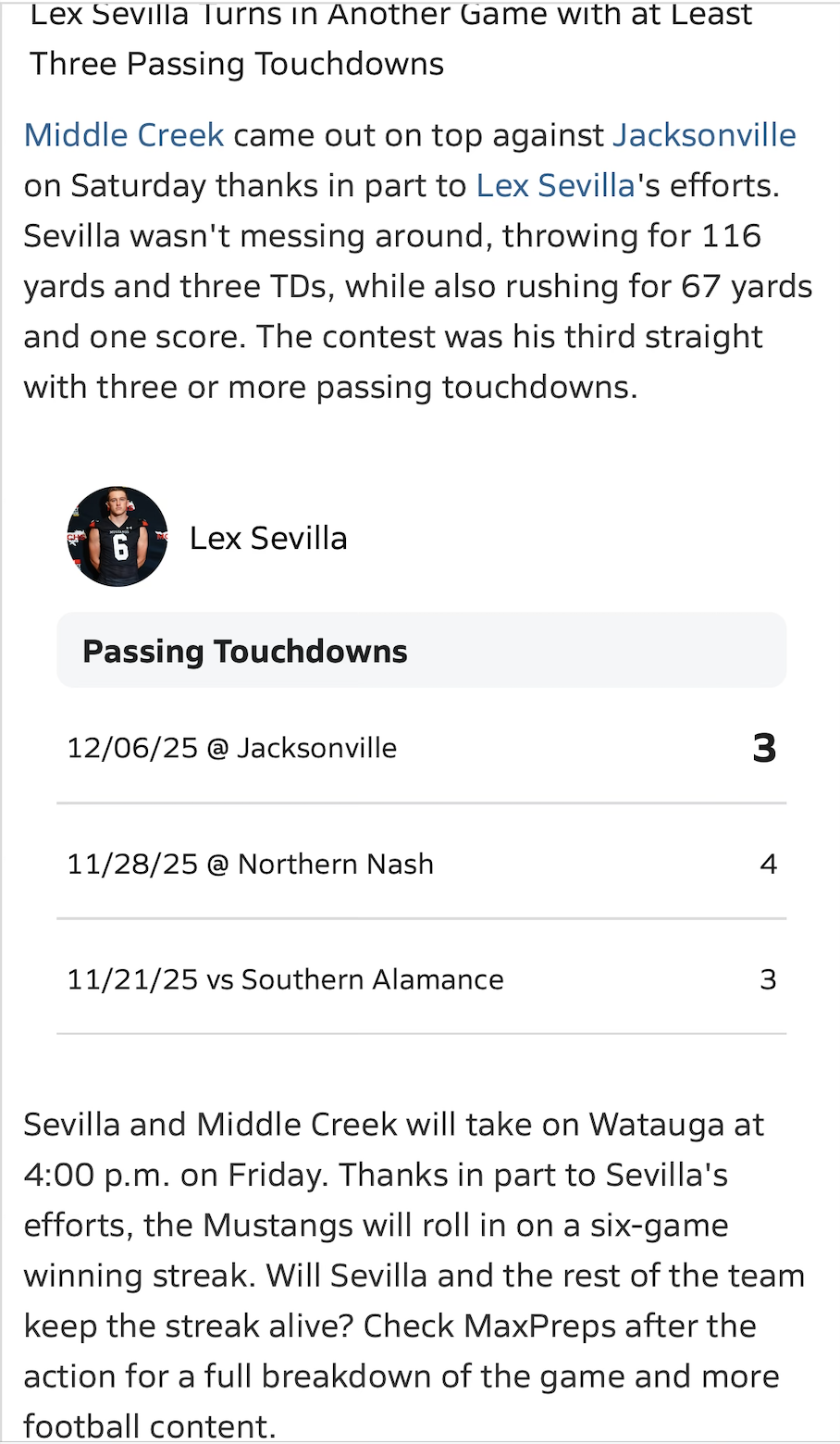Click the words six-game in the closing paragraph
The image size is (840, 1444).
pos(658,1226)
